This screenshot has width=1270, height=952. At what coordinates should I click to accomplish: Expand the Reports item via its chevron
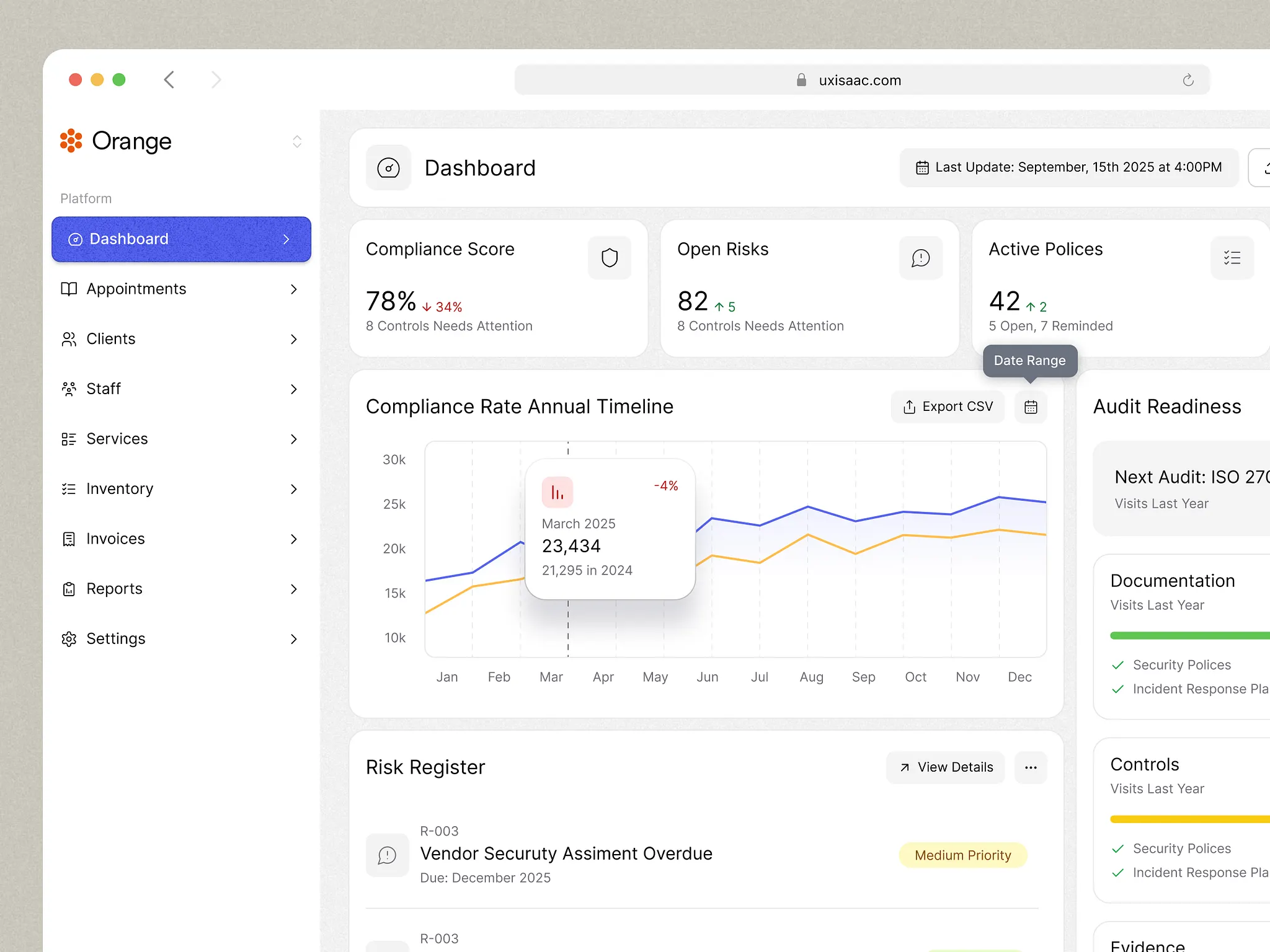(x=294, y=589)
